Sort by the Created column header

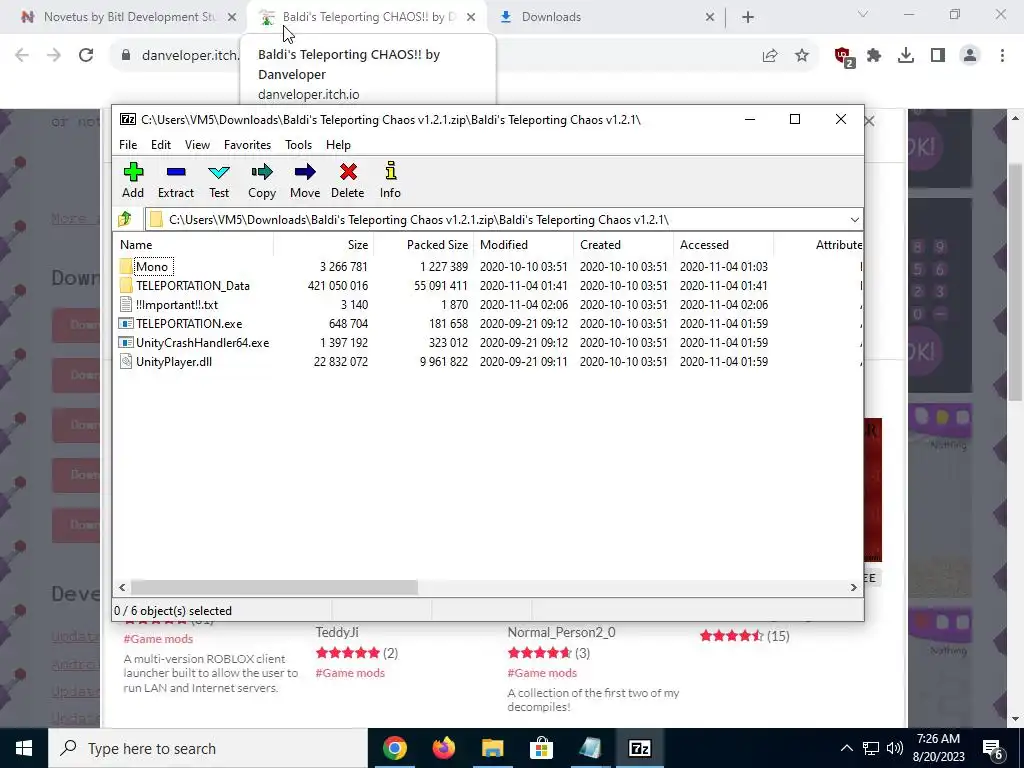(x=624, y=245)
